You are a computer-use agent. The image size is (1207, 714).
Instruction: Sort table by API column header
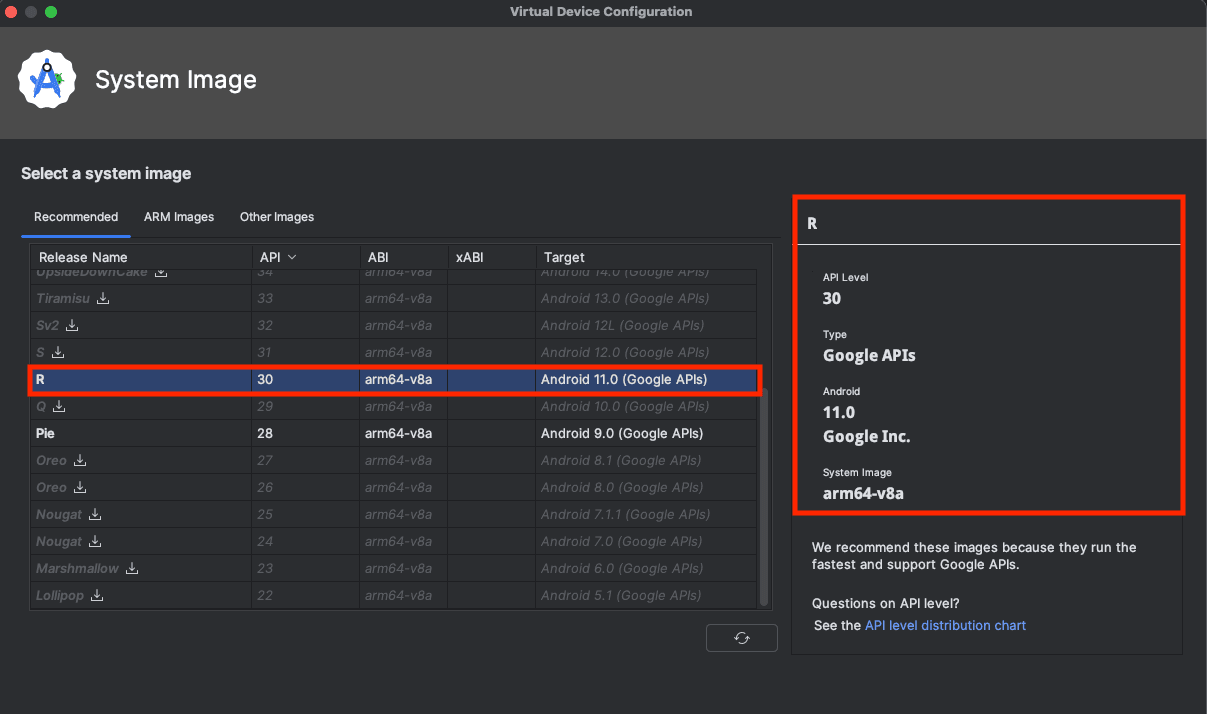coord(278,257)
